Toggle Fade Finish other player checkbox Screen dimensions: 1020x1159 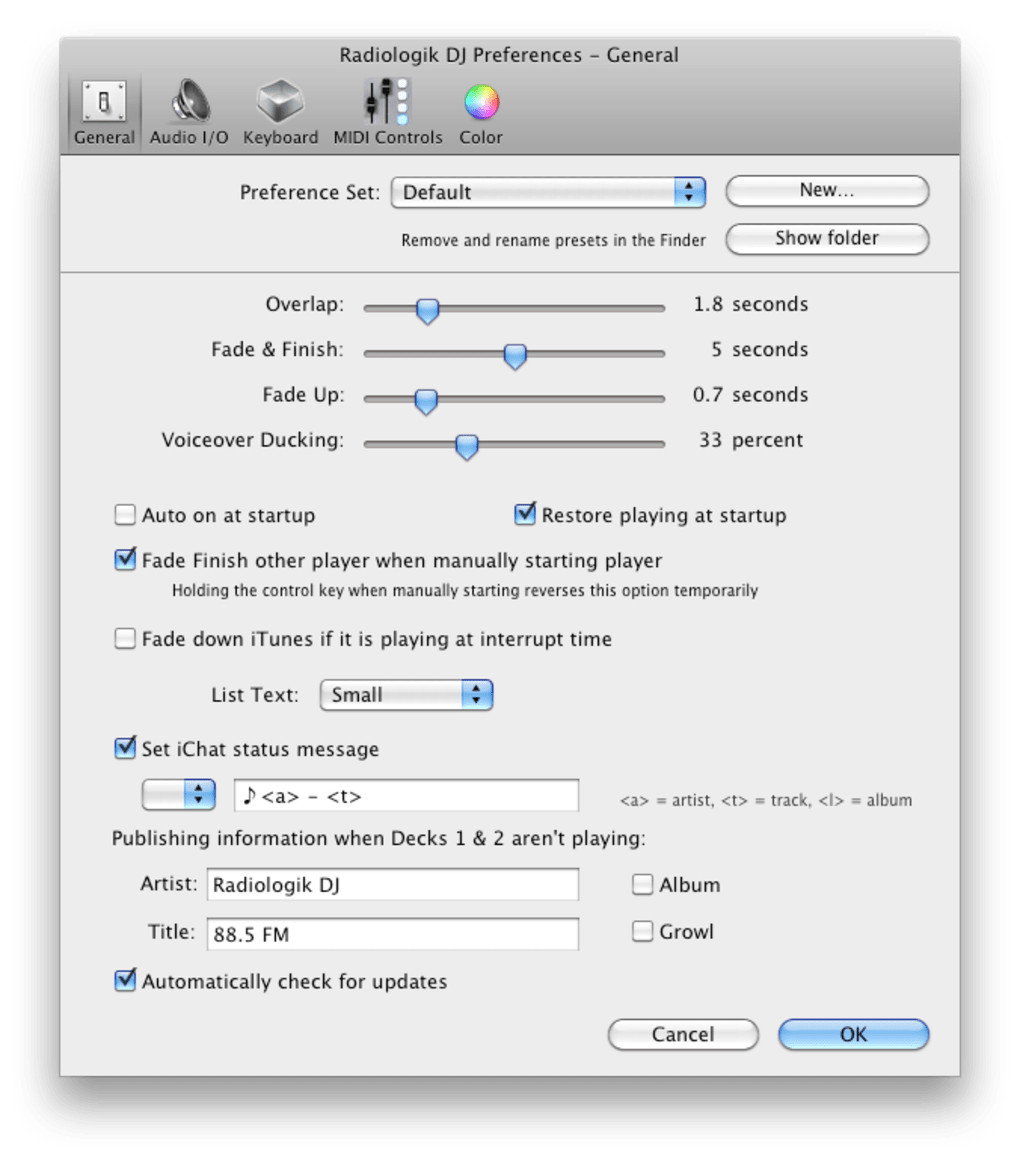[125, 560]
